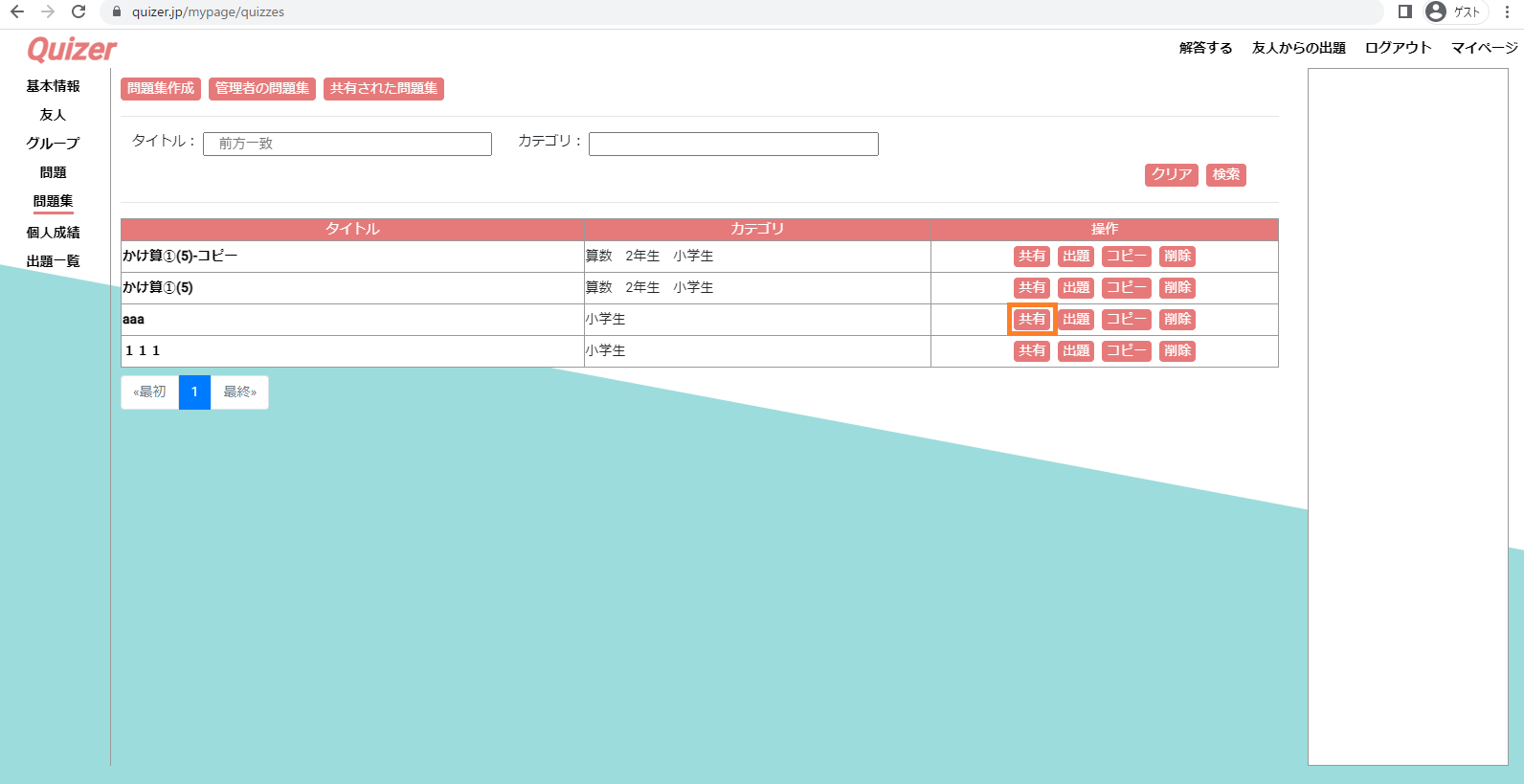Click the 問題集作成 button
The width and height of the screenshot is (1524, 784).
[161, 89]
